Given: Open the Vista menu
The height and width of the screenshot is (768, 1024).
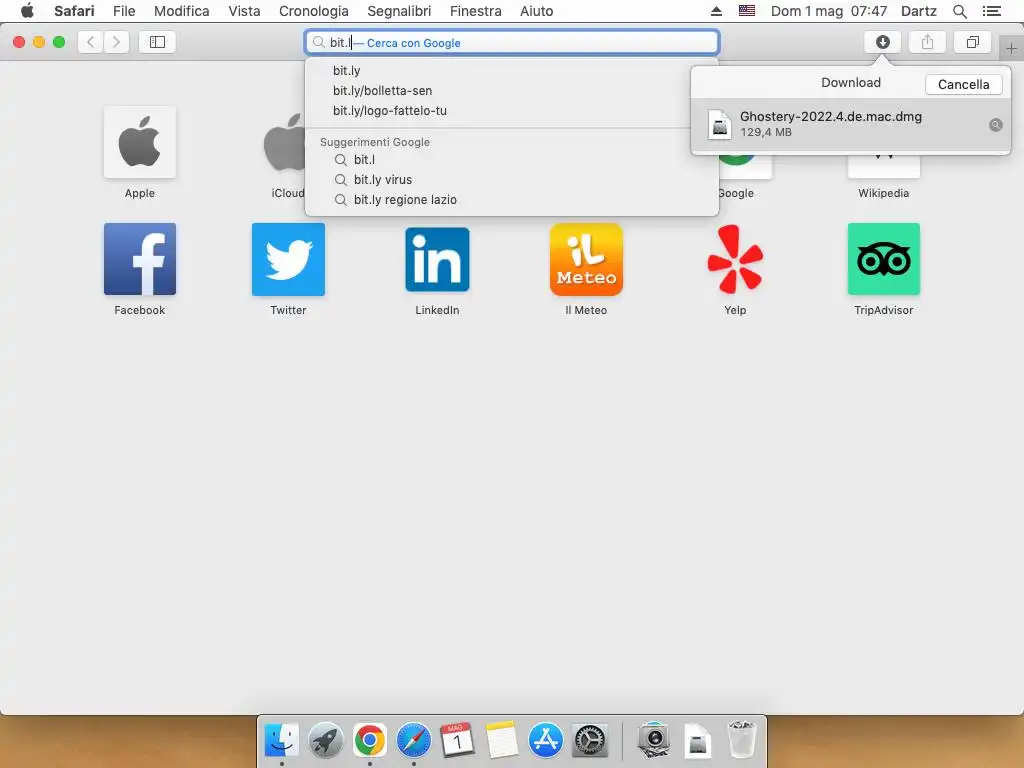Looking at the screenshot, I should pyautogui.click(x=244, y=11).
